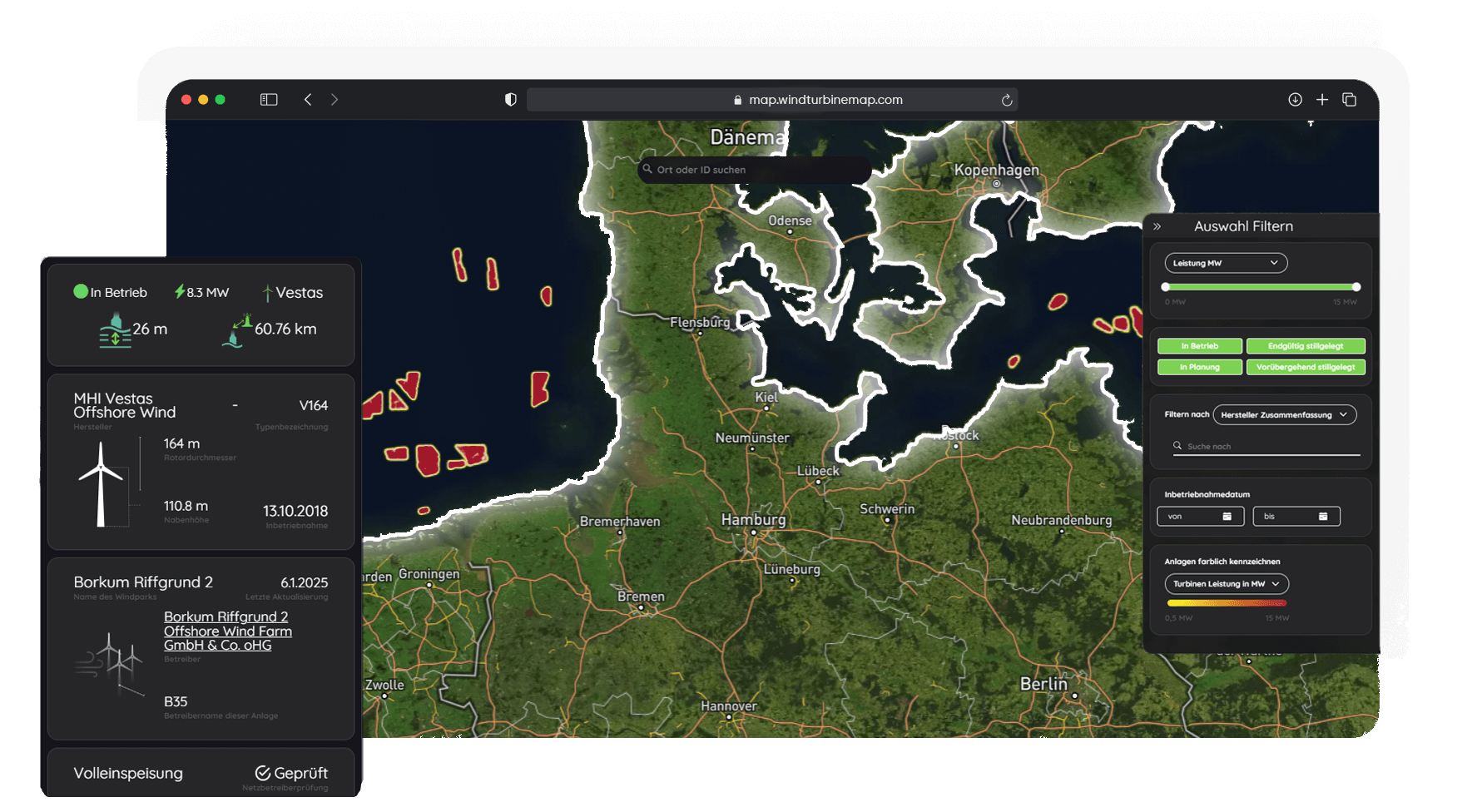The width and height of the screenshot is (1477, 812).
Task: Open Borkum Riffgrund 2 operator link
Action: [x=228, y=631]
